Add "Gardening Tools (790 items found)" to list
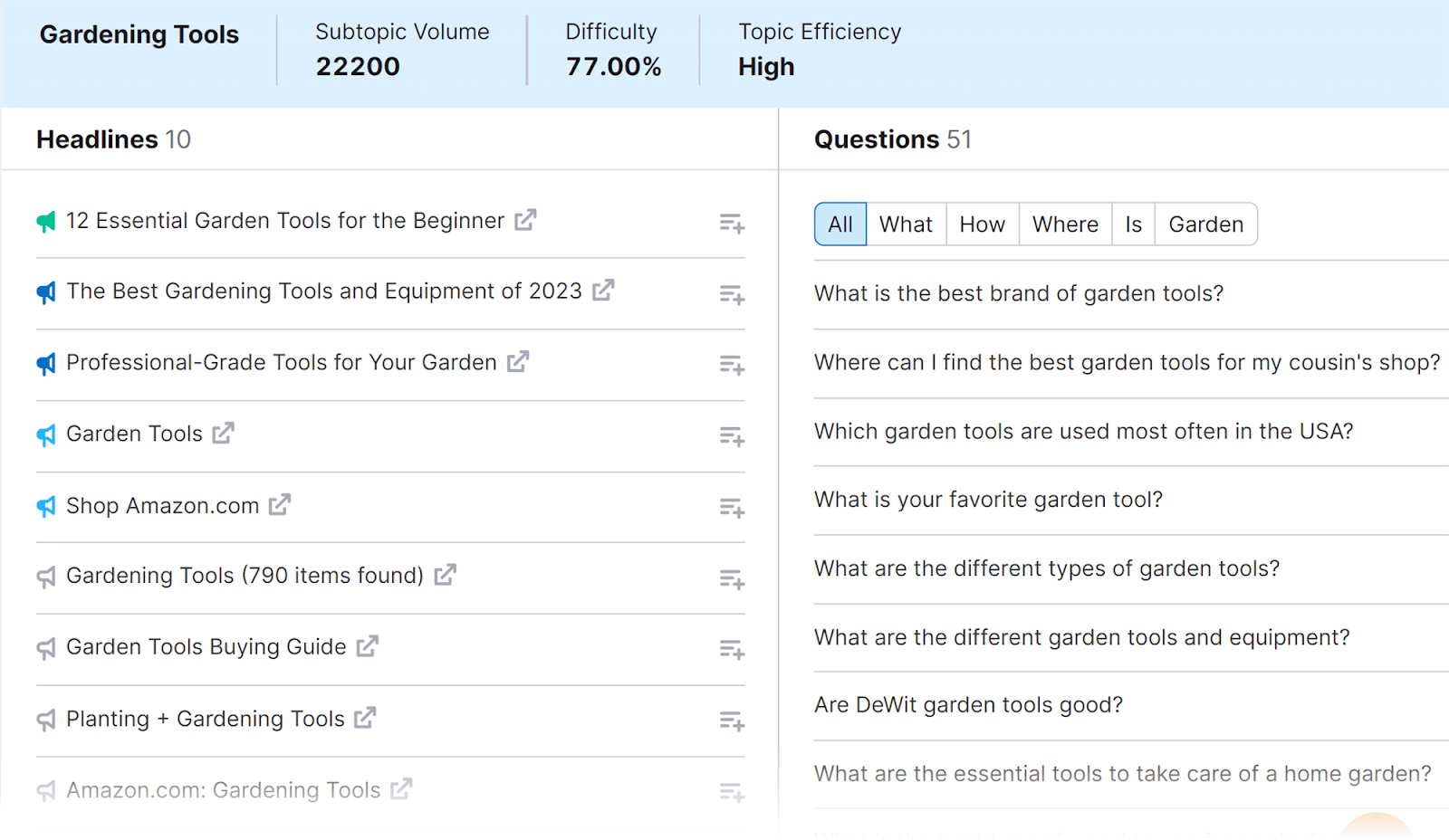Screen dimensions: 1449x840 [732, 579]
